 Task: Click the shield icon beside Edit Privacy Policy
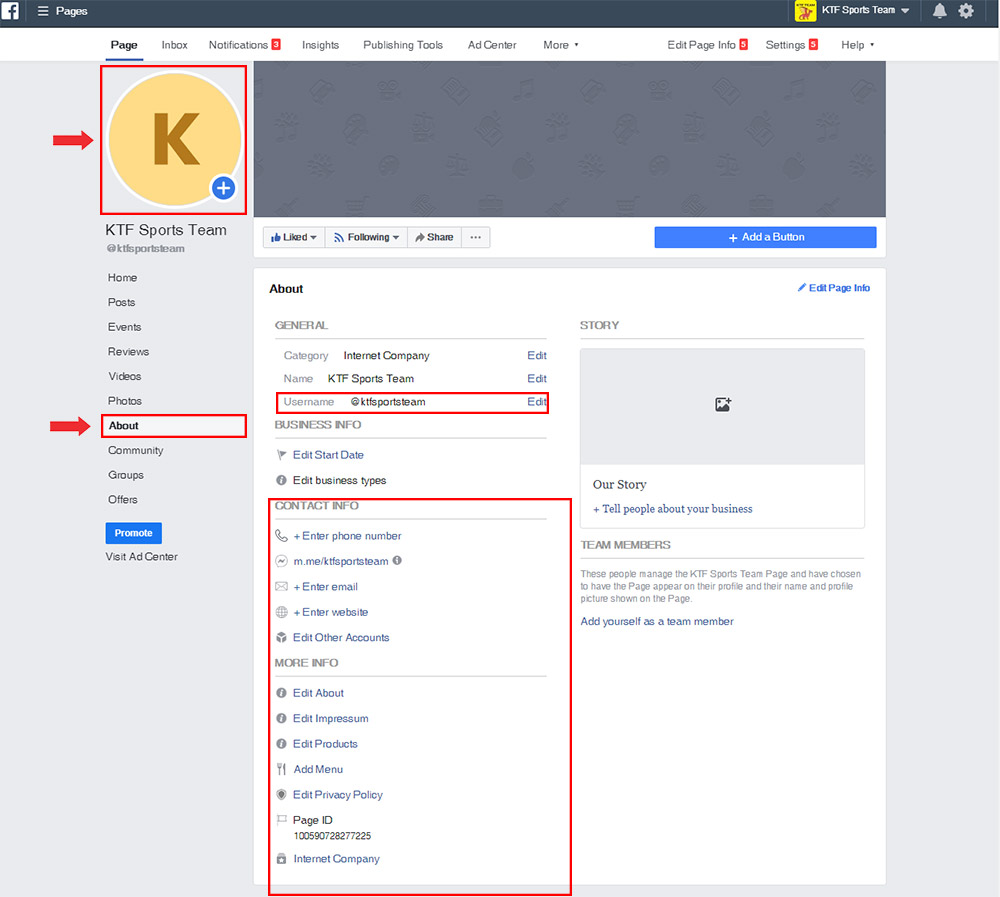point(281,795)
